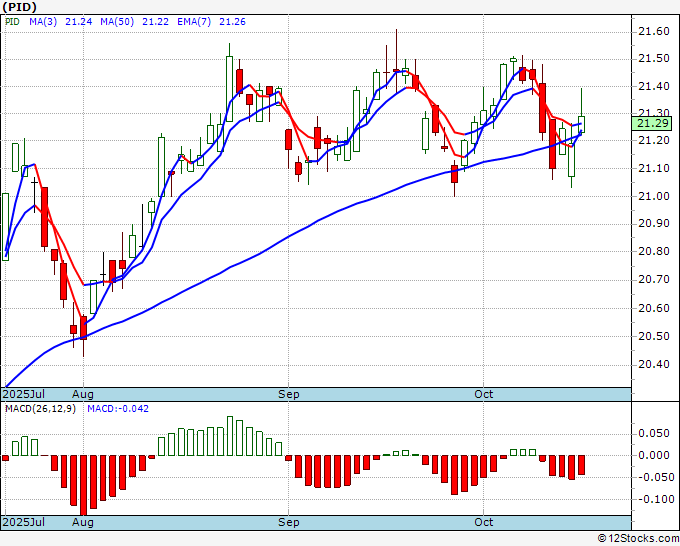
Task: Click Oct on MACD time axis
Action: click(484, 522)
